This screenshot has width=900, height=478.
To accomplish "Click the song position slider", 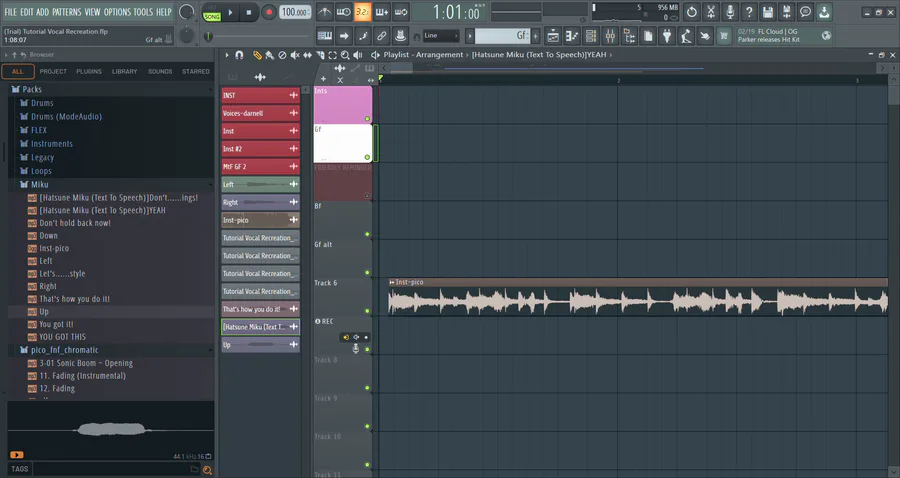I will tap(256, 36).
